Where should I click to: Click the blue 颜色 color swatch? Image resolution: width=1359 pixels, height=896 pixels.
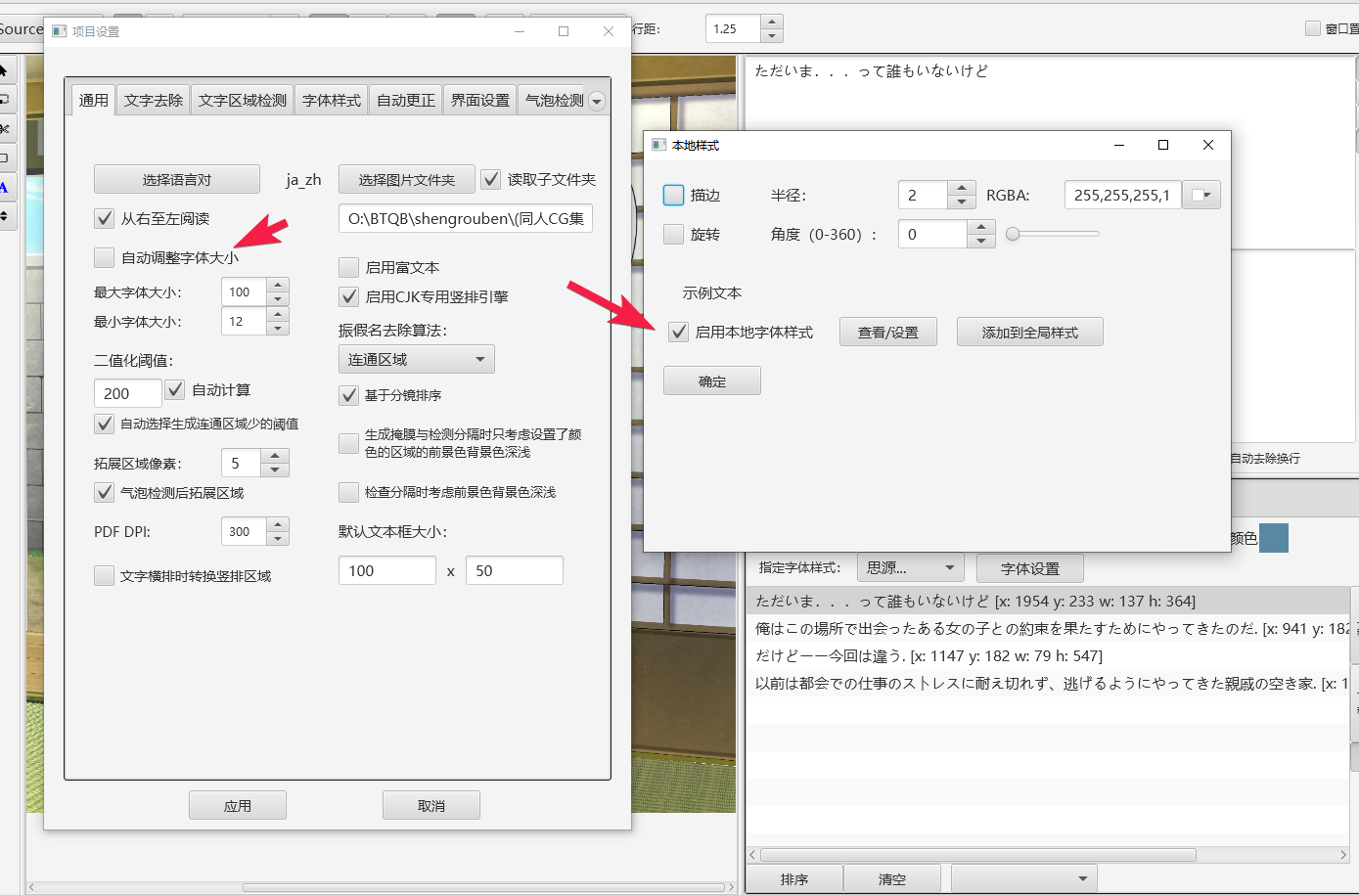tap(1274, 538)
